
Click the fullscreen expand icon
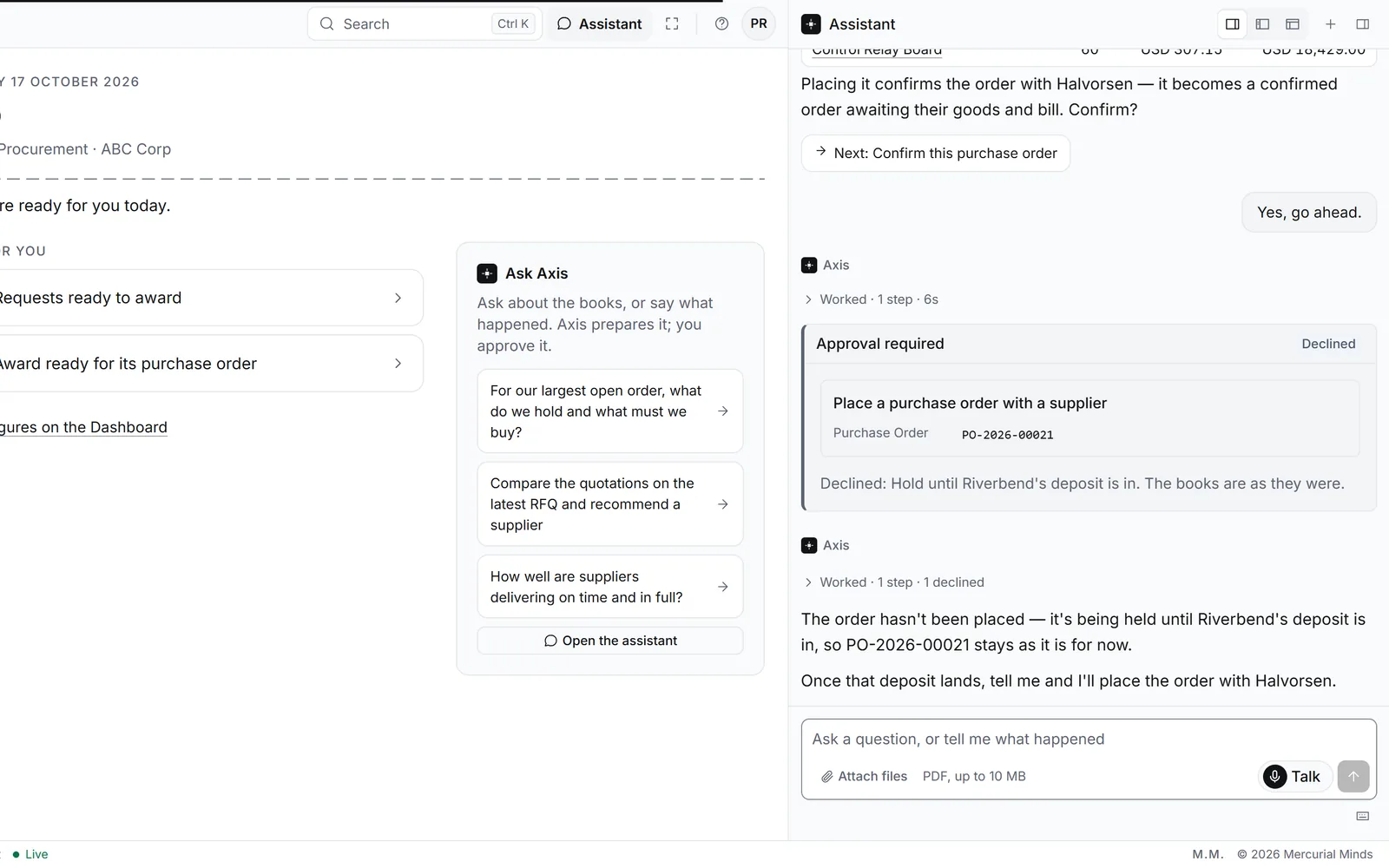(x=672, y=24)
